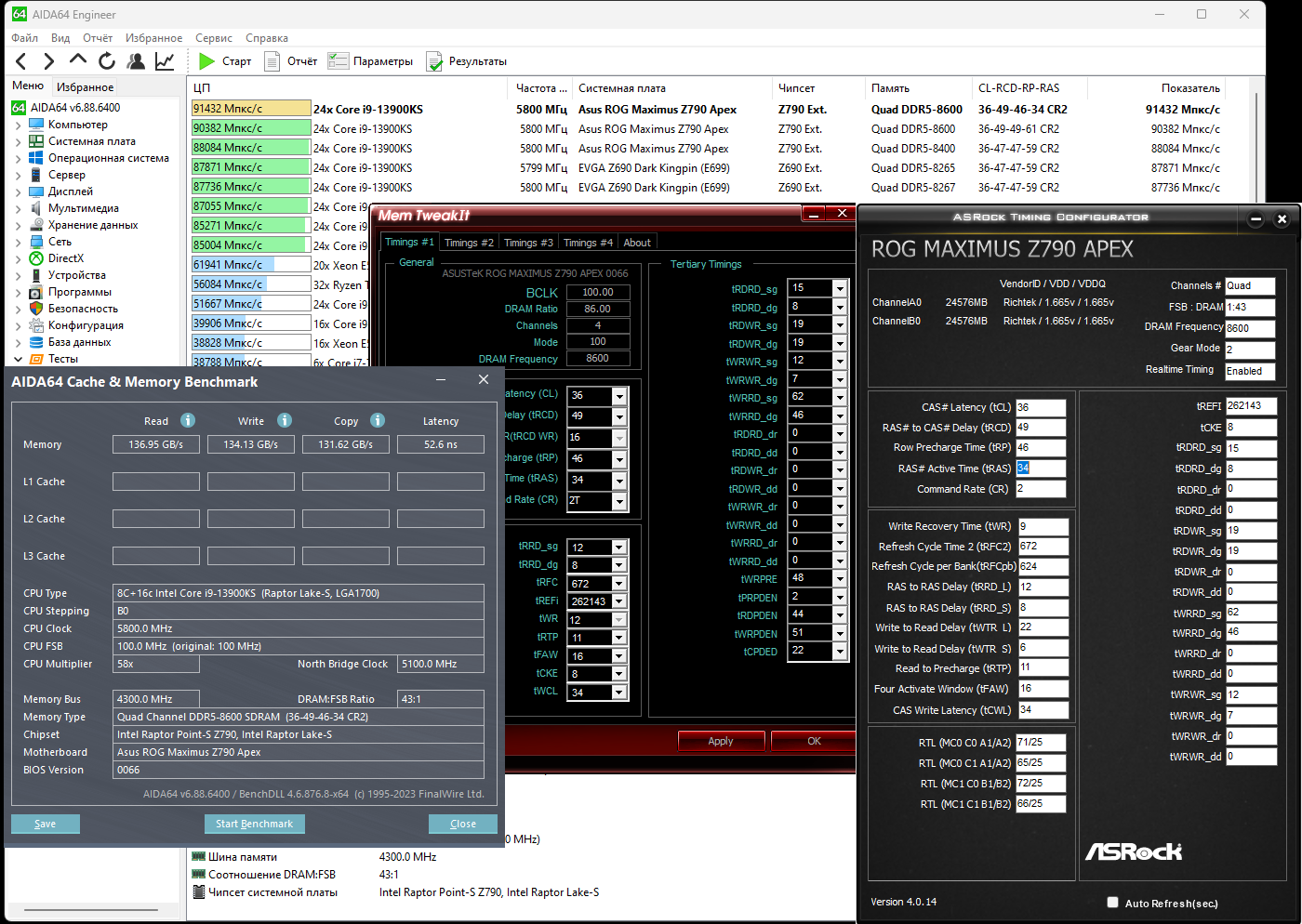Select the 90382 Мпкс/с result row
1302x924 pixels.
[x=707, y=128]
